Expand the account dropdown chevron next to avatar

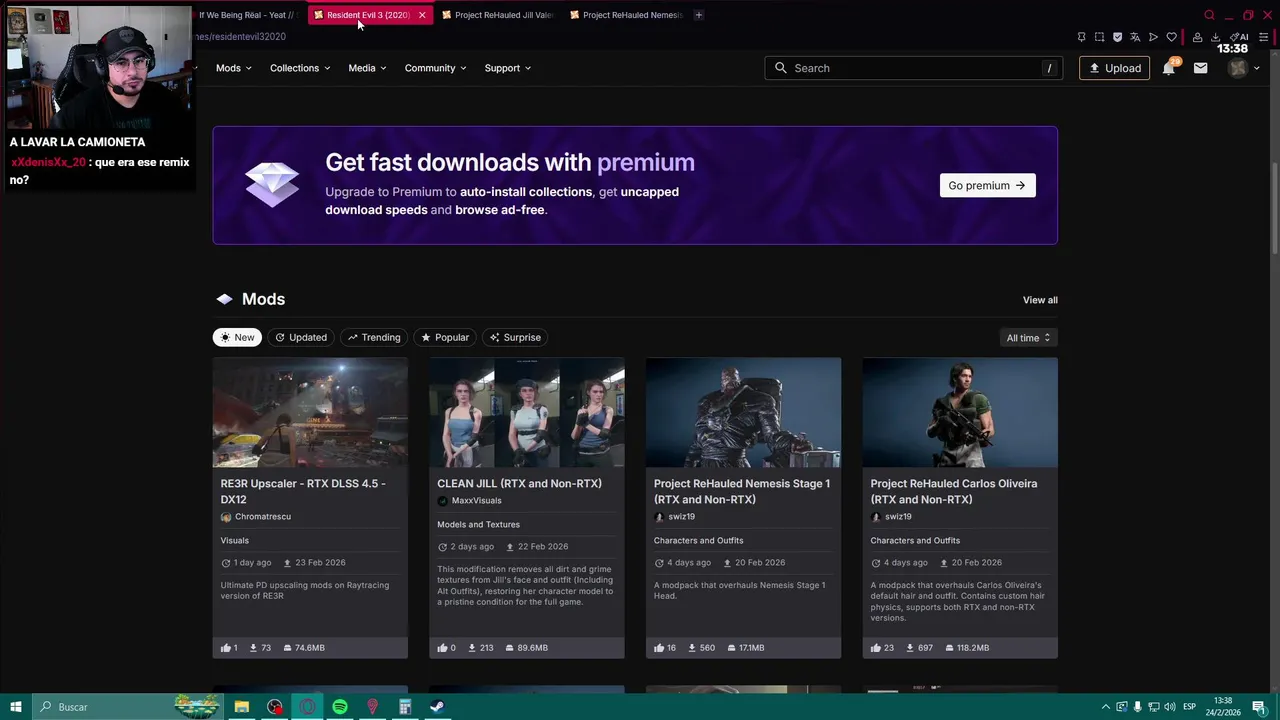click(1257, 68)
